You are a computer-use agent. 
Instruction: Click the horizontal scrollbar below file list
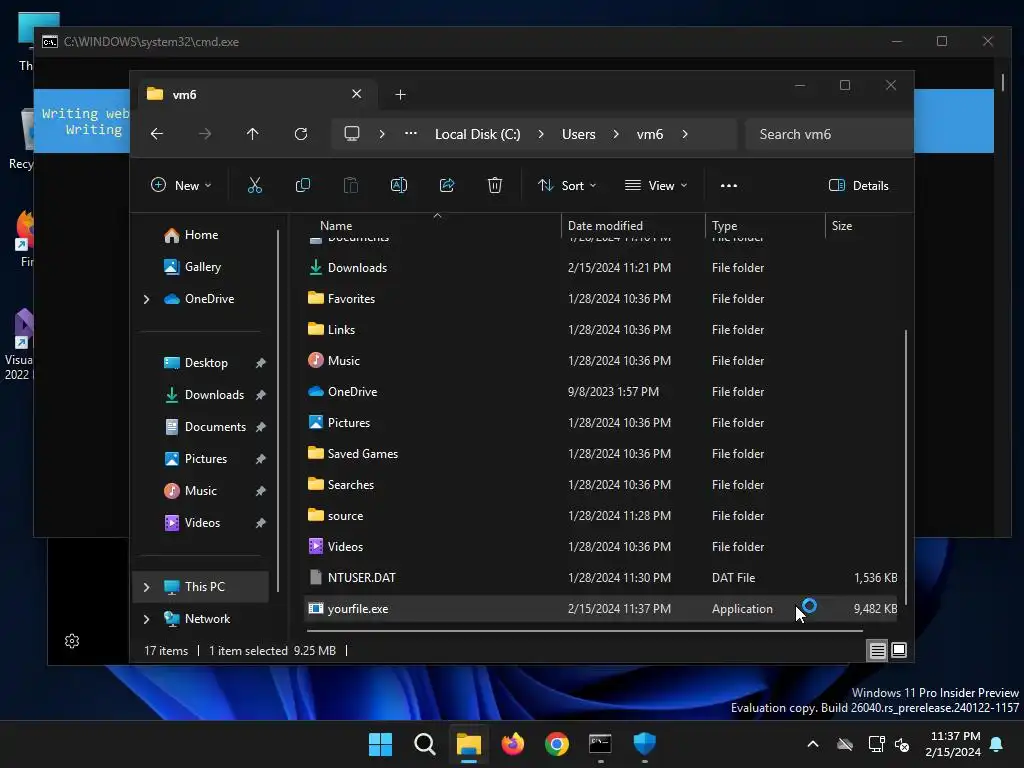[584, 631]
